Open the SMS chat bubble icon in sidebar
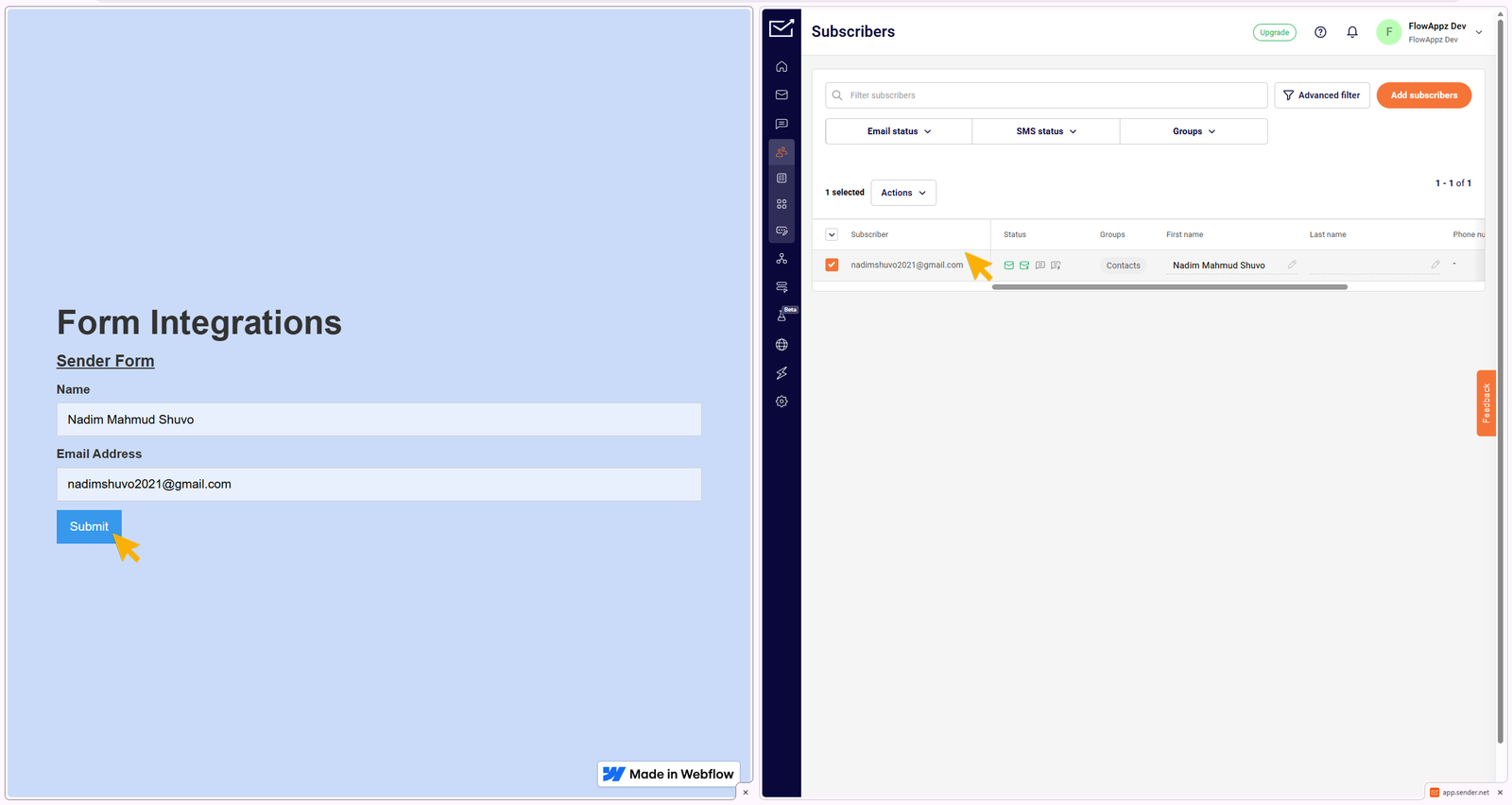Image resolution: width=1512 pixels, height=805 pixels. point(782,124)
